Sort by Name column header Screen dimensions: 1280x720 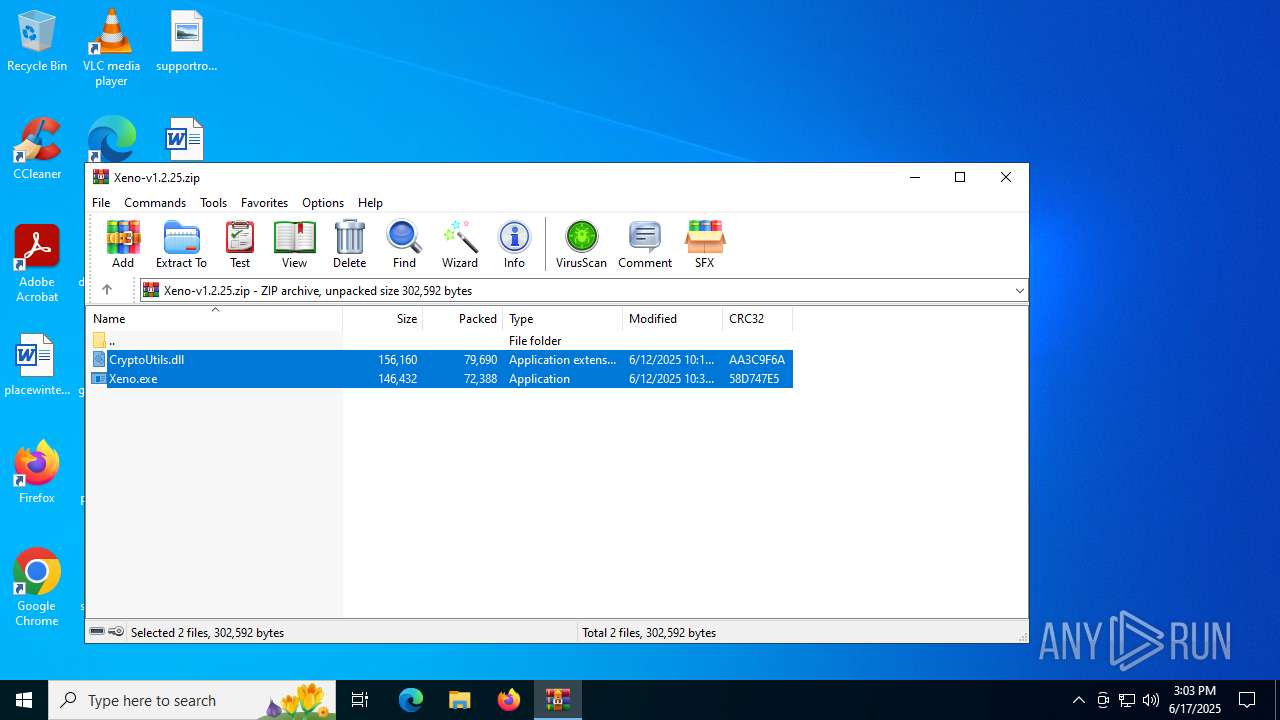[x=214, y=318]
